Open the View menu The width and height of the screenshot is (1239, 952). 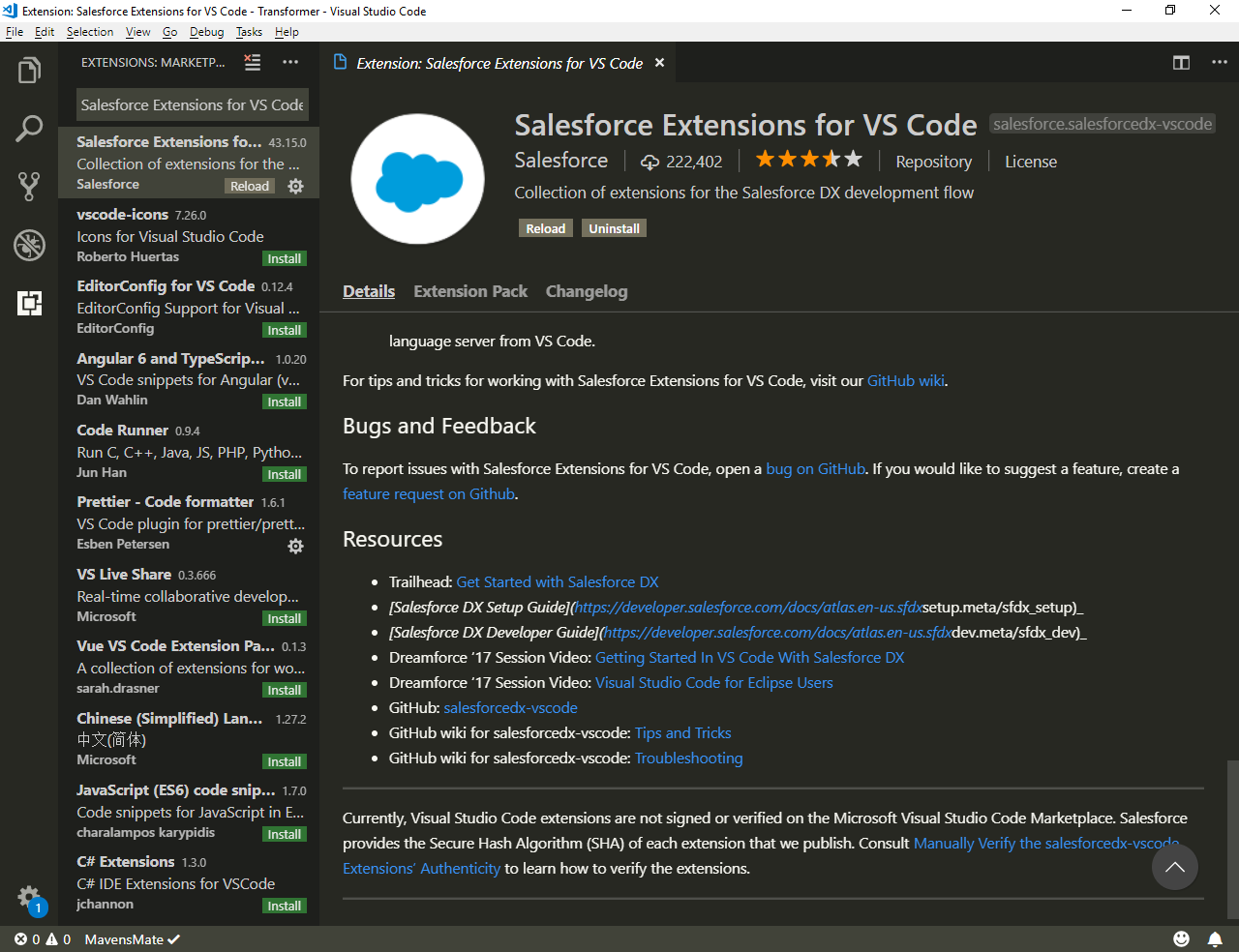138,32
